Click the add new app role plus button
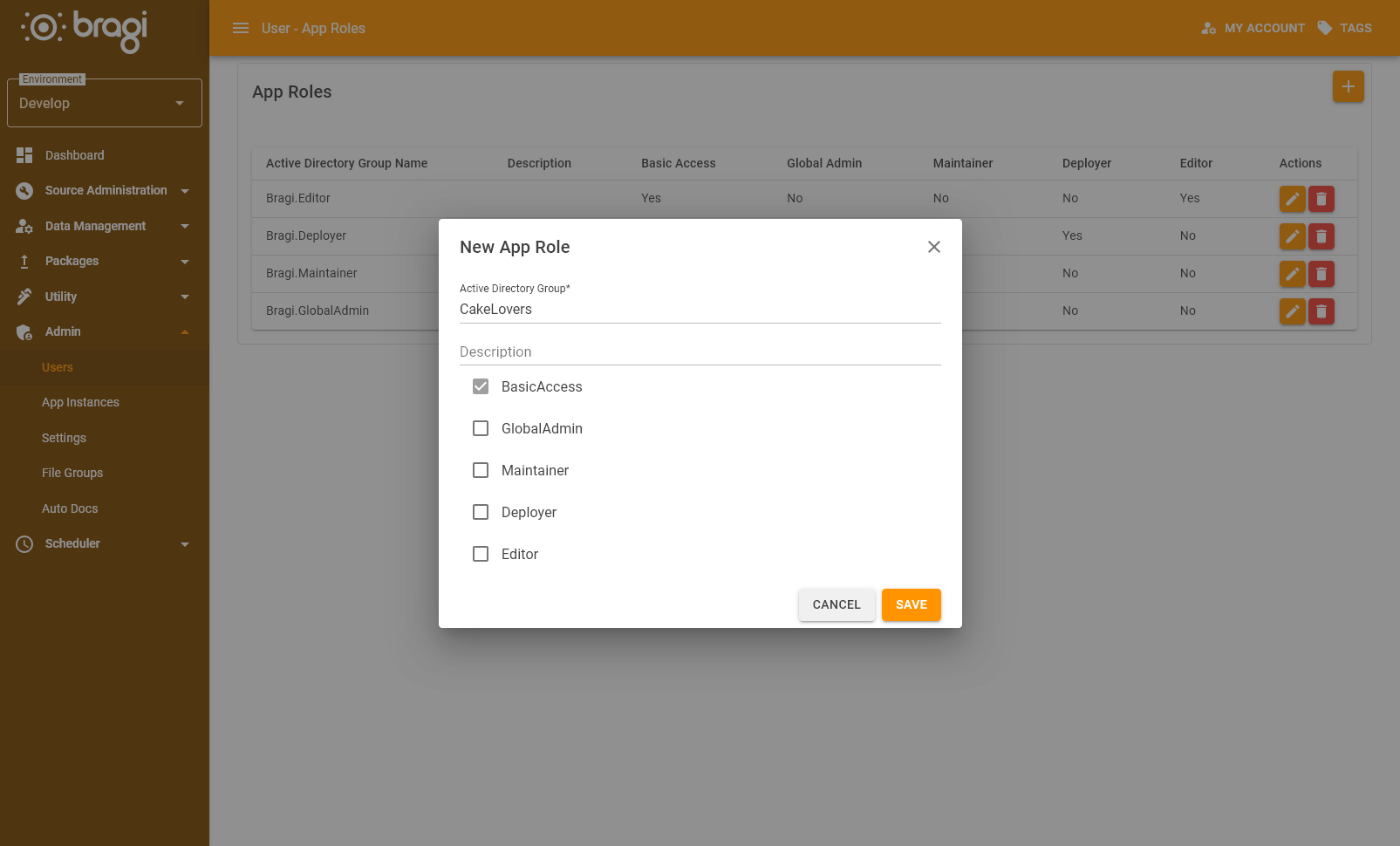Screen dimensions: 1400x846 [x=1348, y=86]
